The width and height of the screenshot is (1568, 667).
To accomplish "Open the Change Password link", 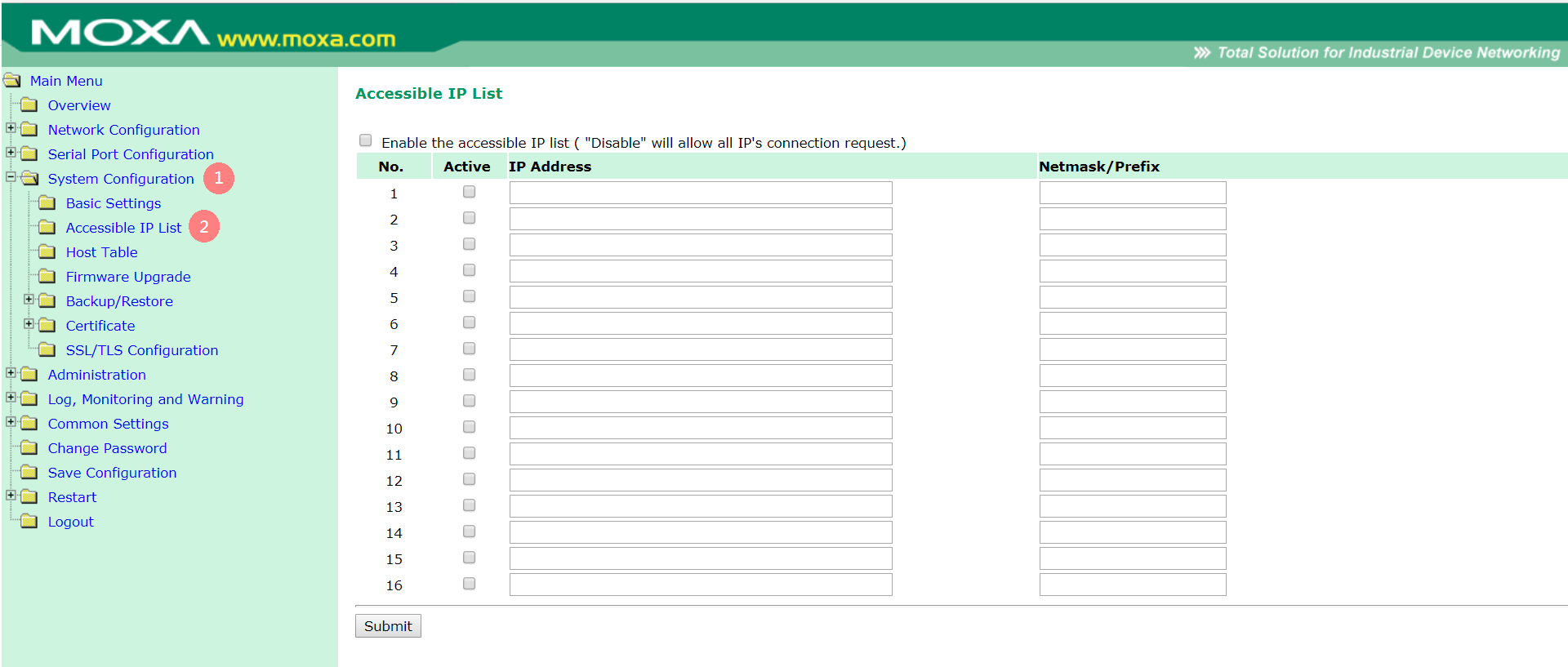I will (107, 448).
